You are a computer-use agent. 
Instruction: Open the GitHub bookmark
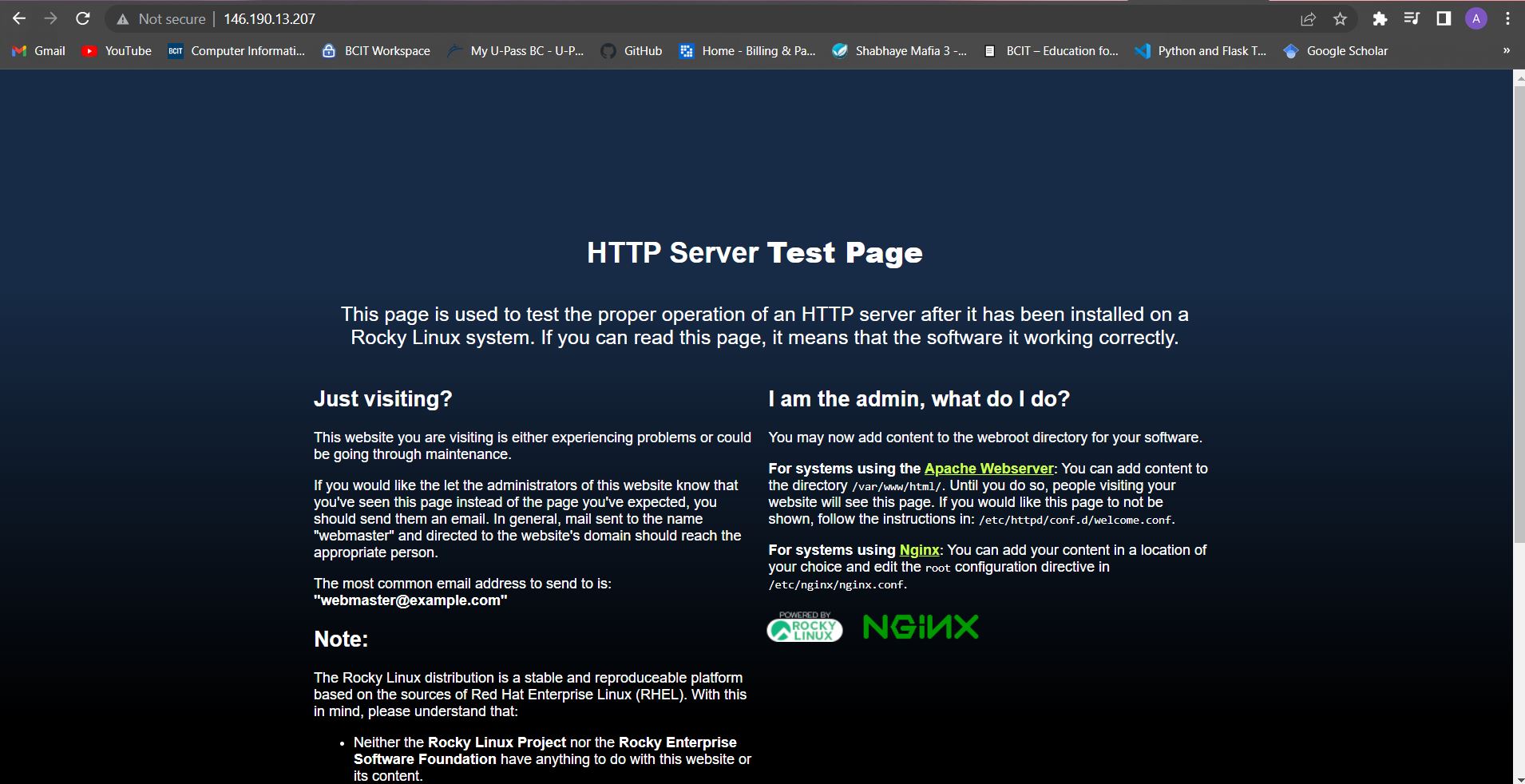pyautogui.click(x=632, y=50)
